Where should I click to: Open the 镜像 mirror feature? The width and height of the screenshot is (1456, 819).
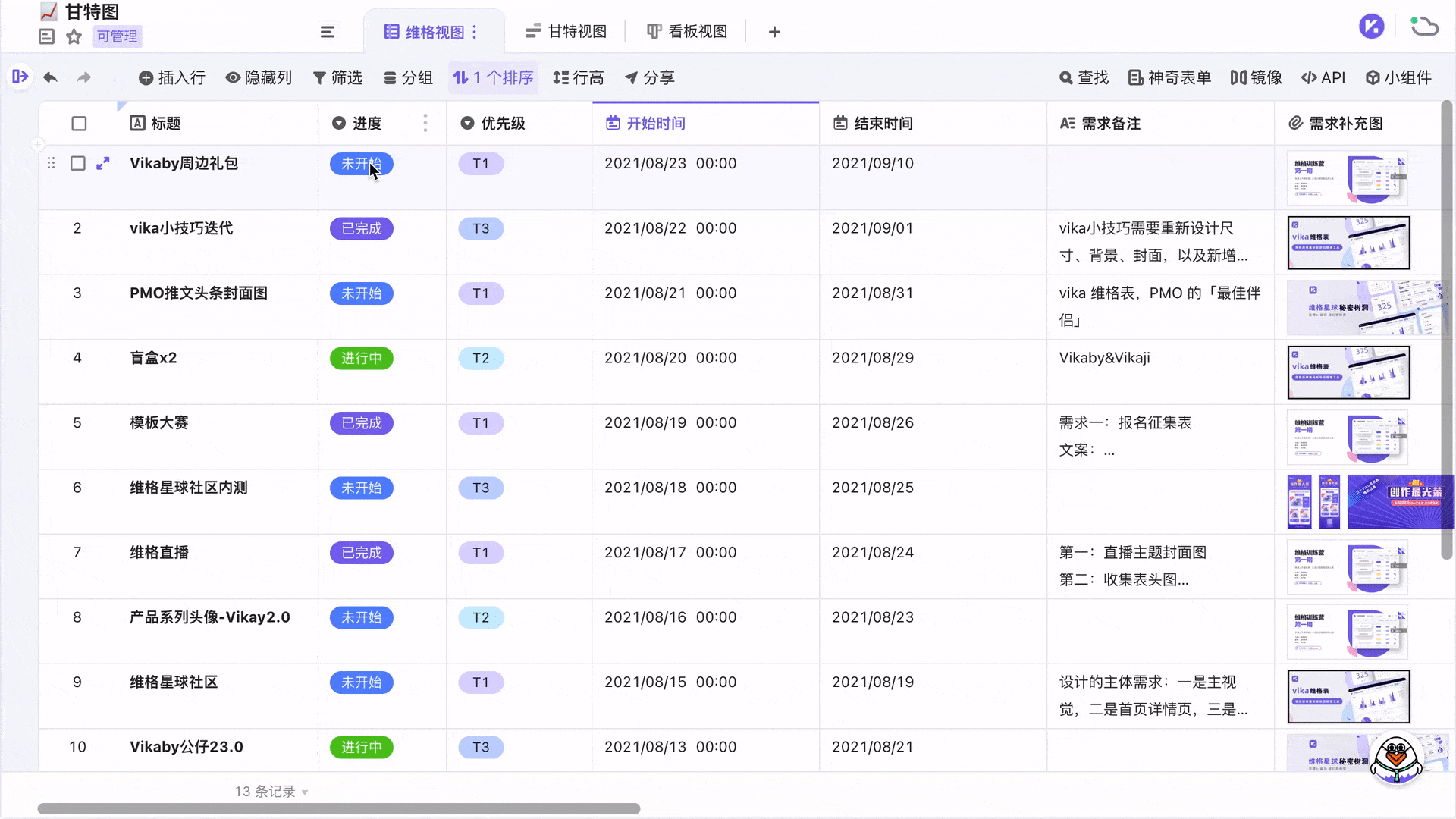[1254, 77]
